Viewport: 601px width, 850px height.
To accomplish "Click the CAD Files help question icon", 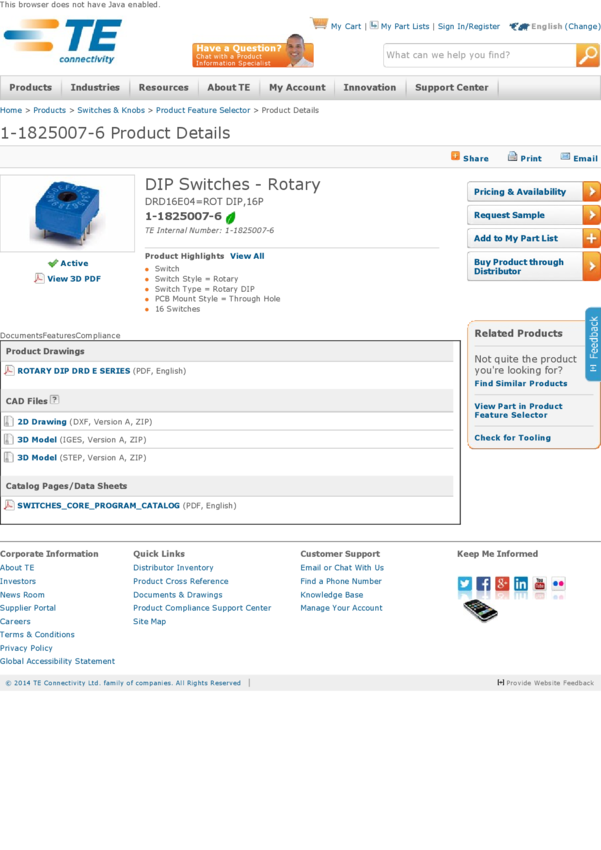I will point(54,400).
